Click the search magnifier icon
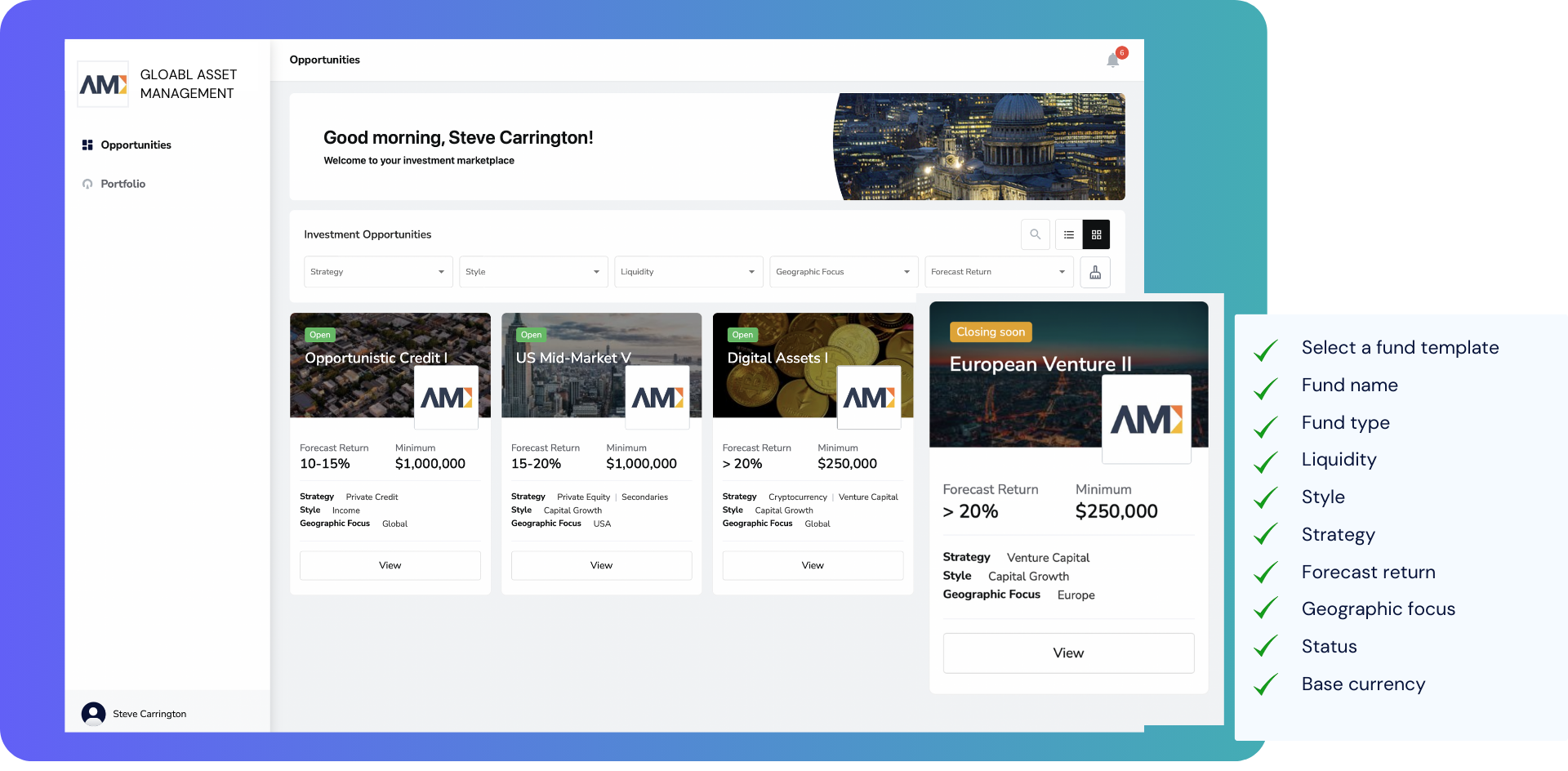 tap(1035, 234)
